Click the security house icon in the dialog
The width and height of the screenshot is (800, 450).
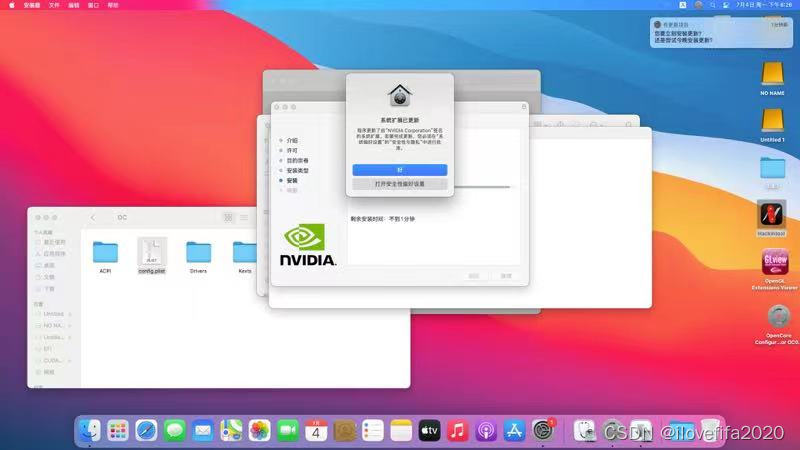pyautogui.click(x=399, y=95)
